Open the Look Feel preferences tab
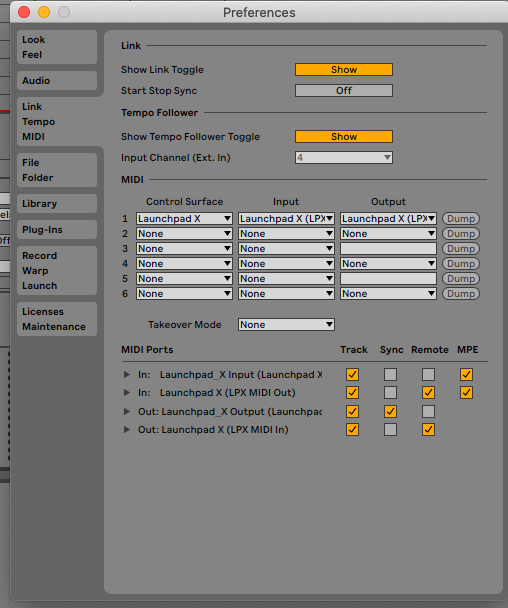This screenshot has height=608, width=508. (57, 47)
